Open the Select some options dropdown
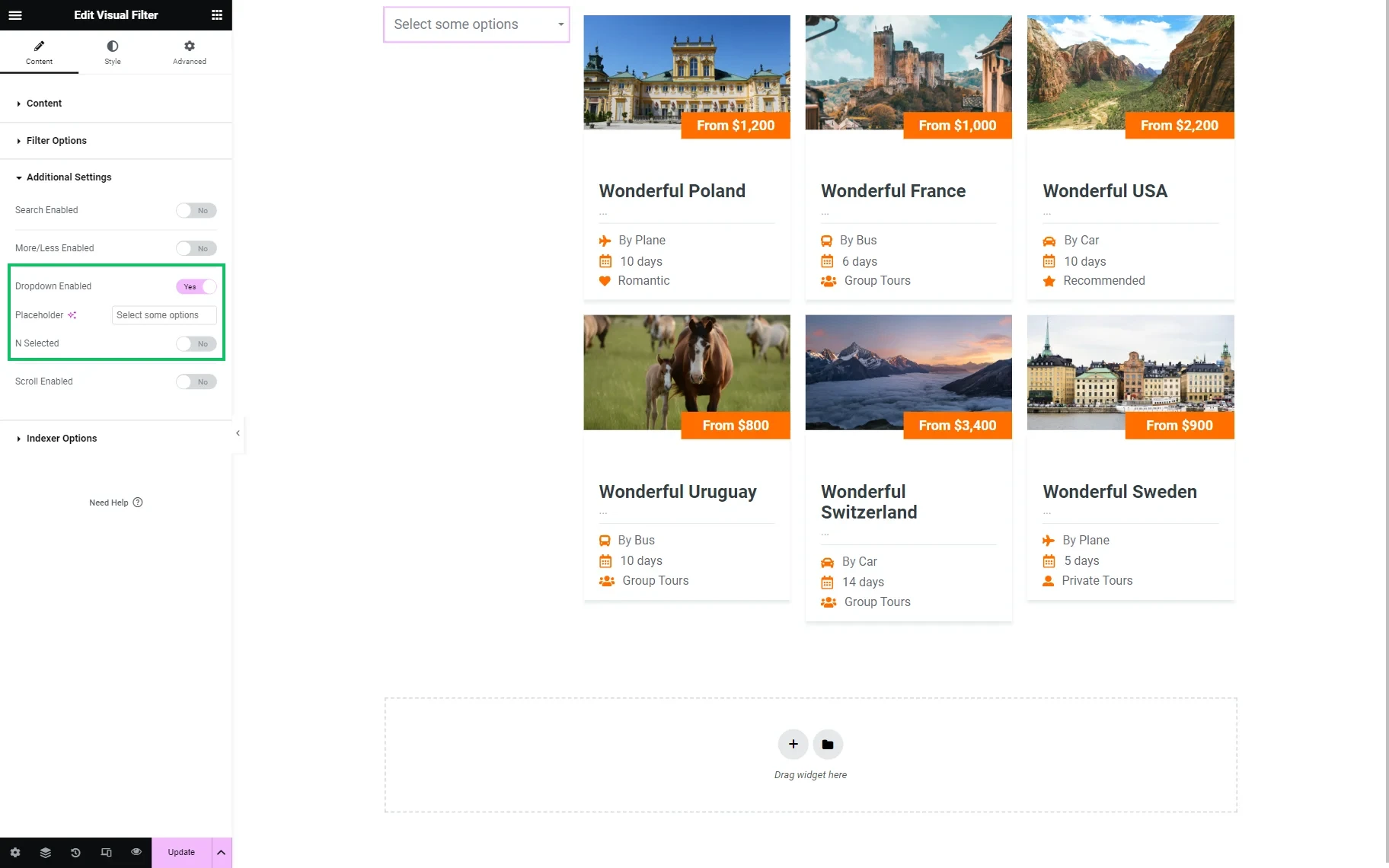 click(x=477, y=24)
